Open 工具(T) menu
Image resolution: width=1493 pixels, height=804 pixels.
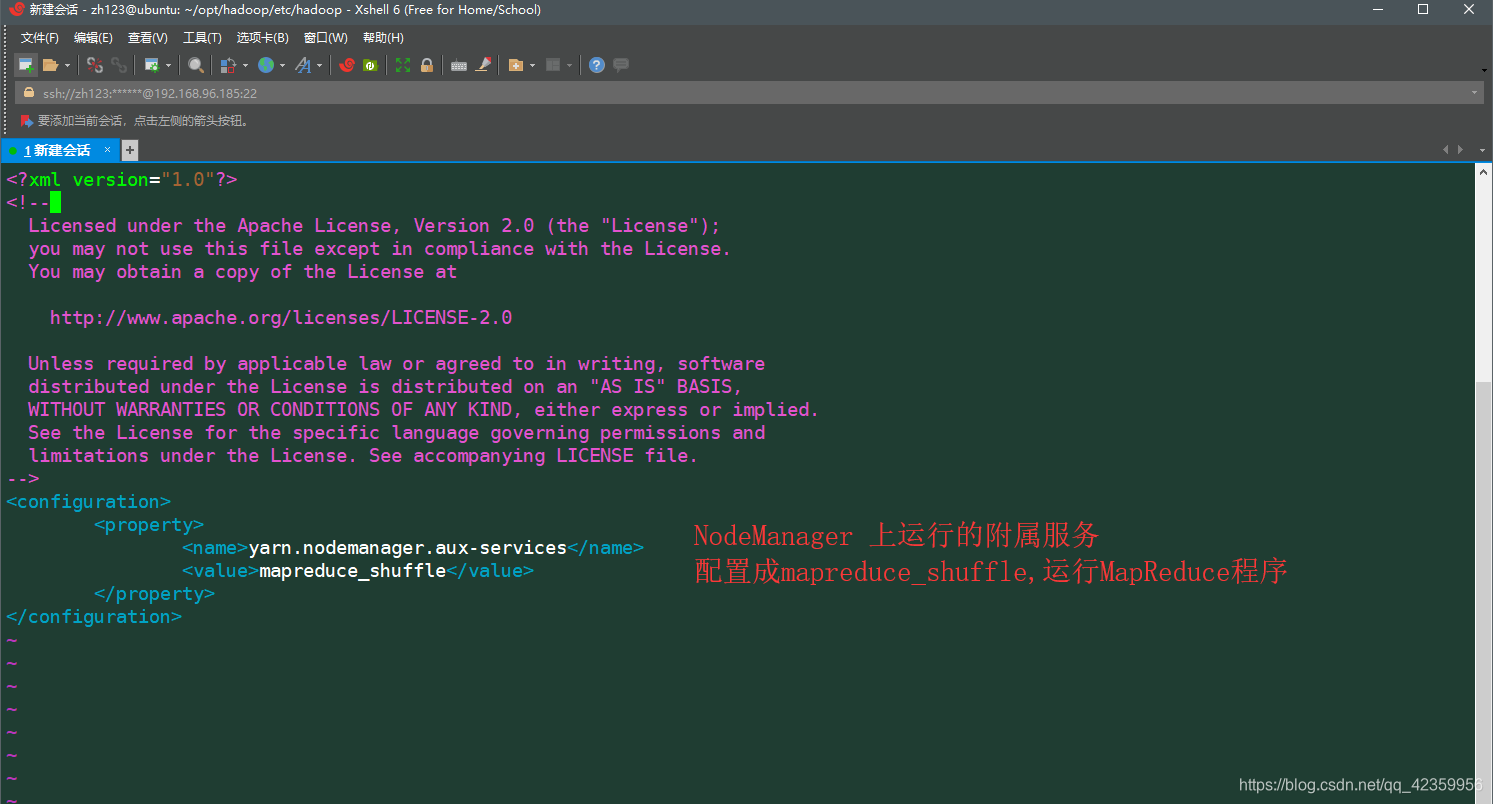pos(202,38)
